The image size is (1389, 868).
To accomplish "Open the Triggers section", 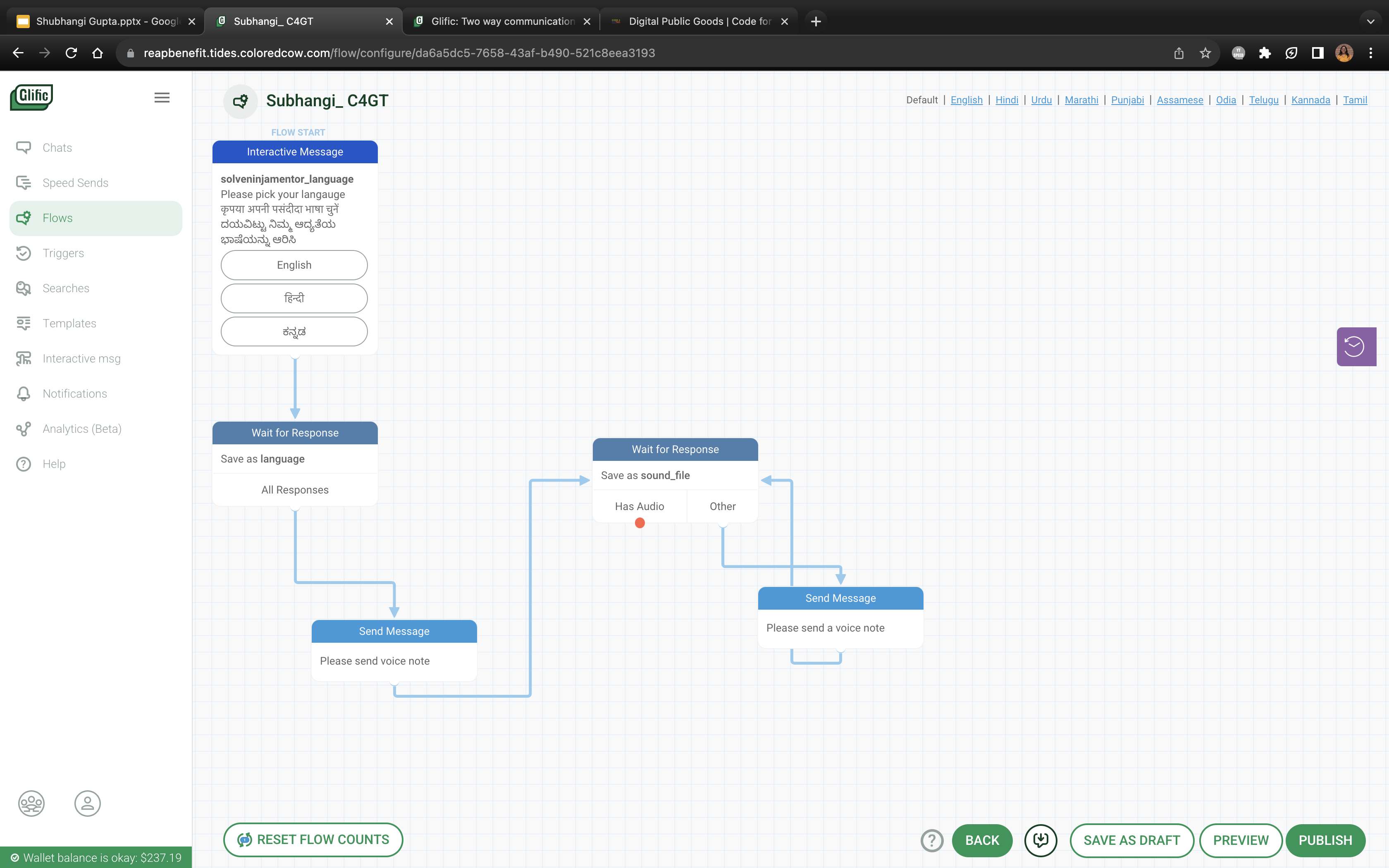I will click(x=63, y=253).
